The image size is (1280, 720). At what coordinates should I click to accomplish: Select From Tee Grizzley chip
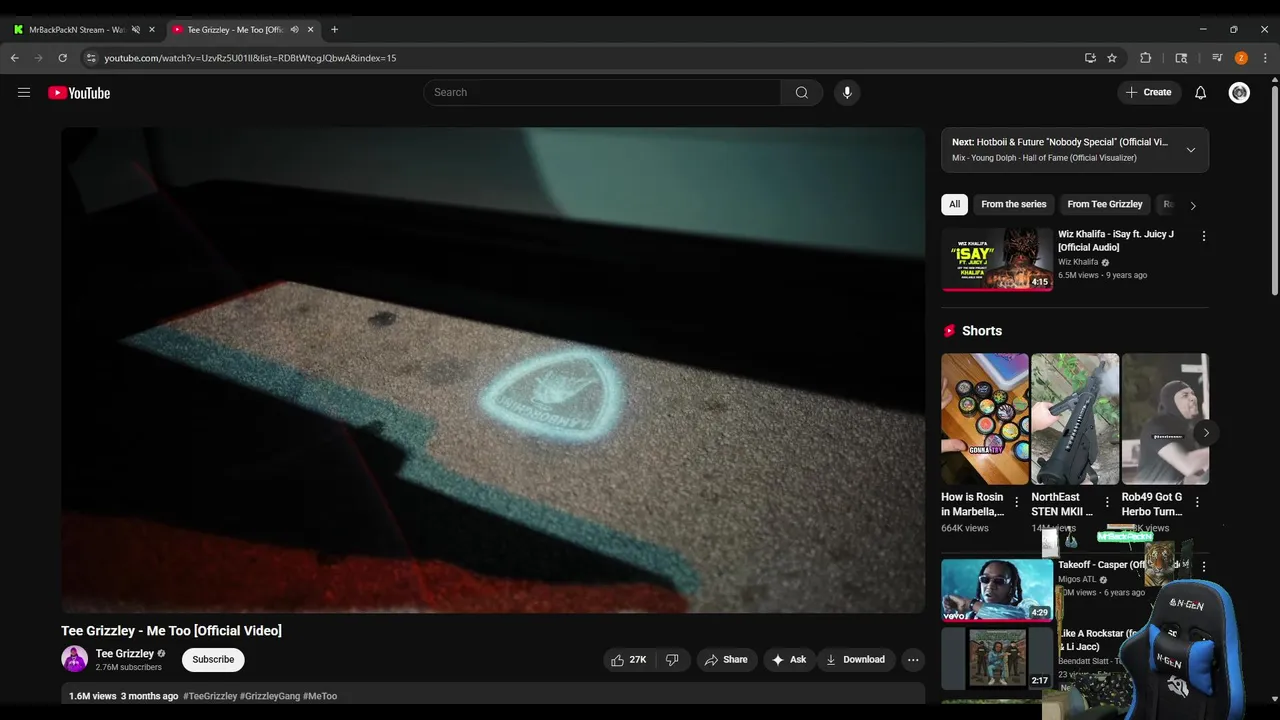pos(1104,204)
